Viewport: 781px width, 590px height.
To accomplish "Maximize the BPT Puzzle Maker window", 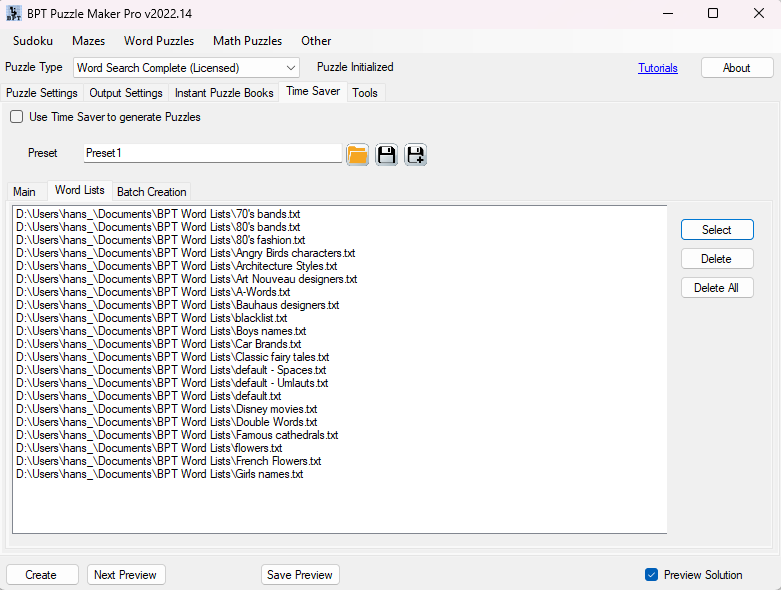I will [713, 13].
